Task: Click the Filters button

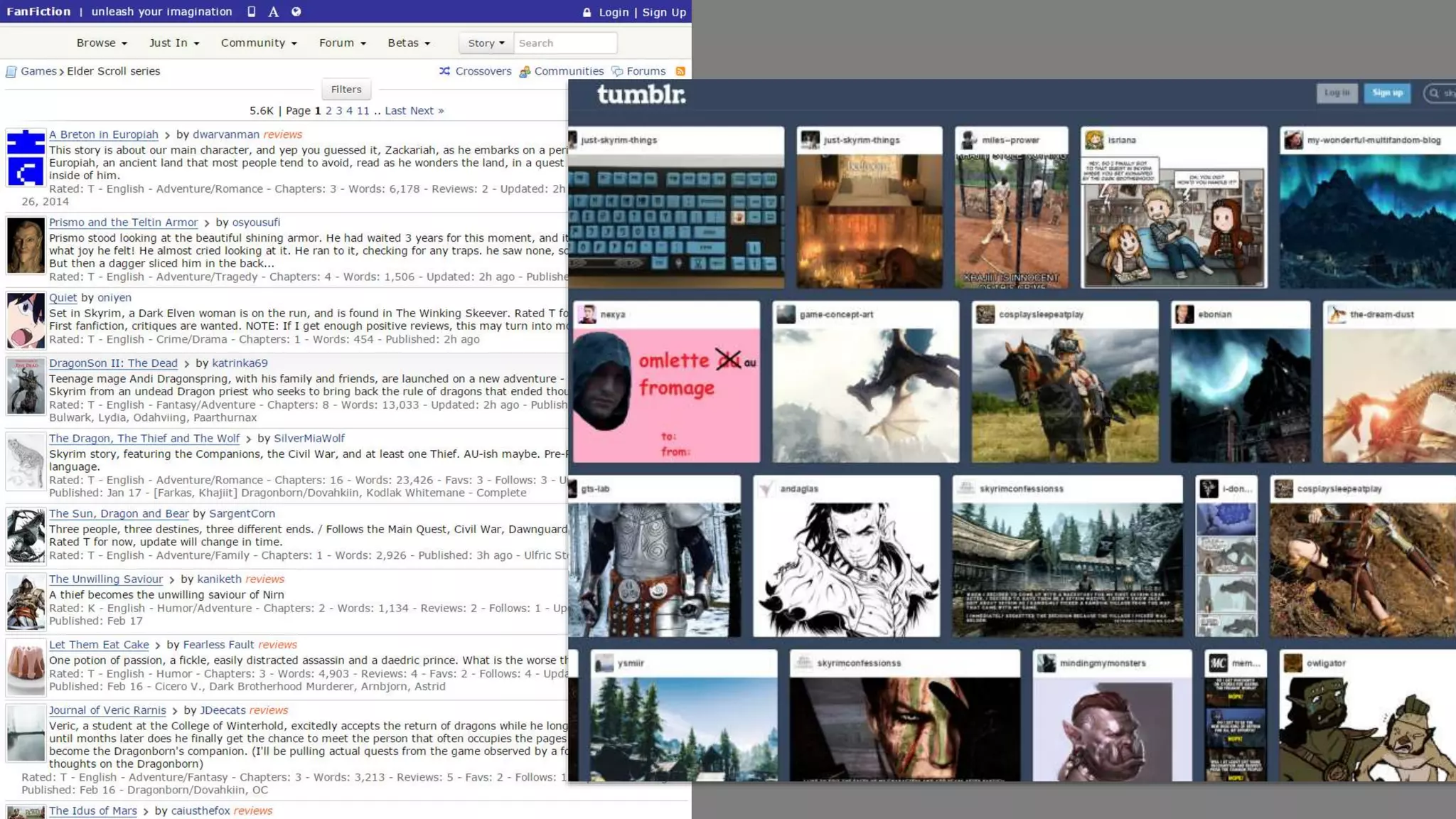Action: pyautogui.click(x=346, y=90)
